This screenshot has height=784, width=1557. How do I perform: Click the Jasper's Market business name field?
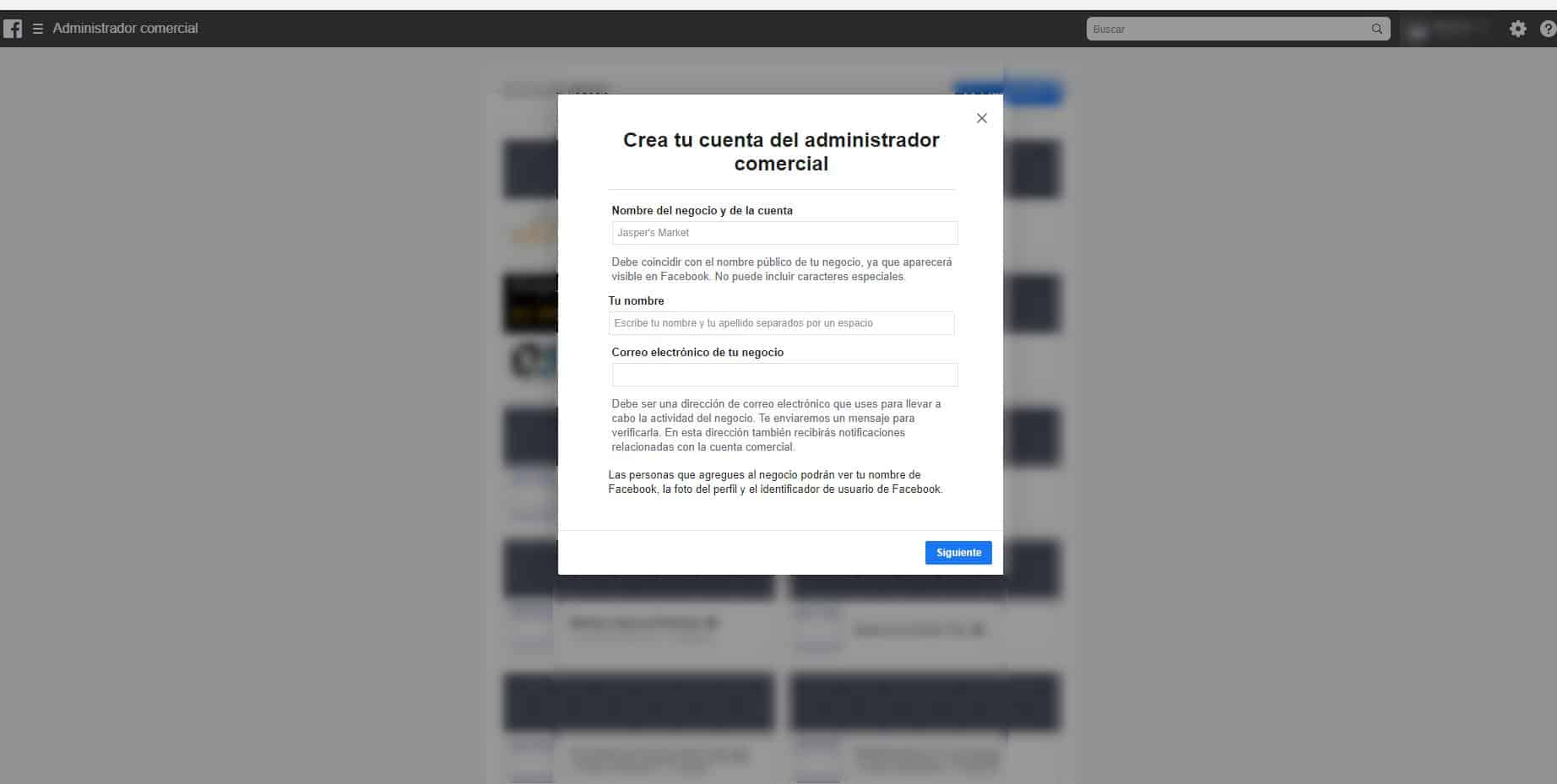click(x=784, y=233)
